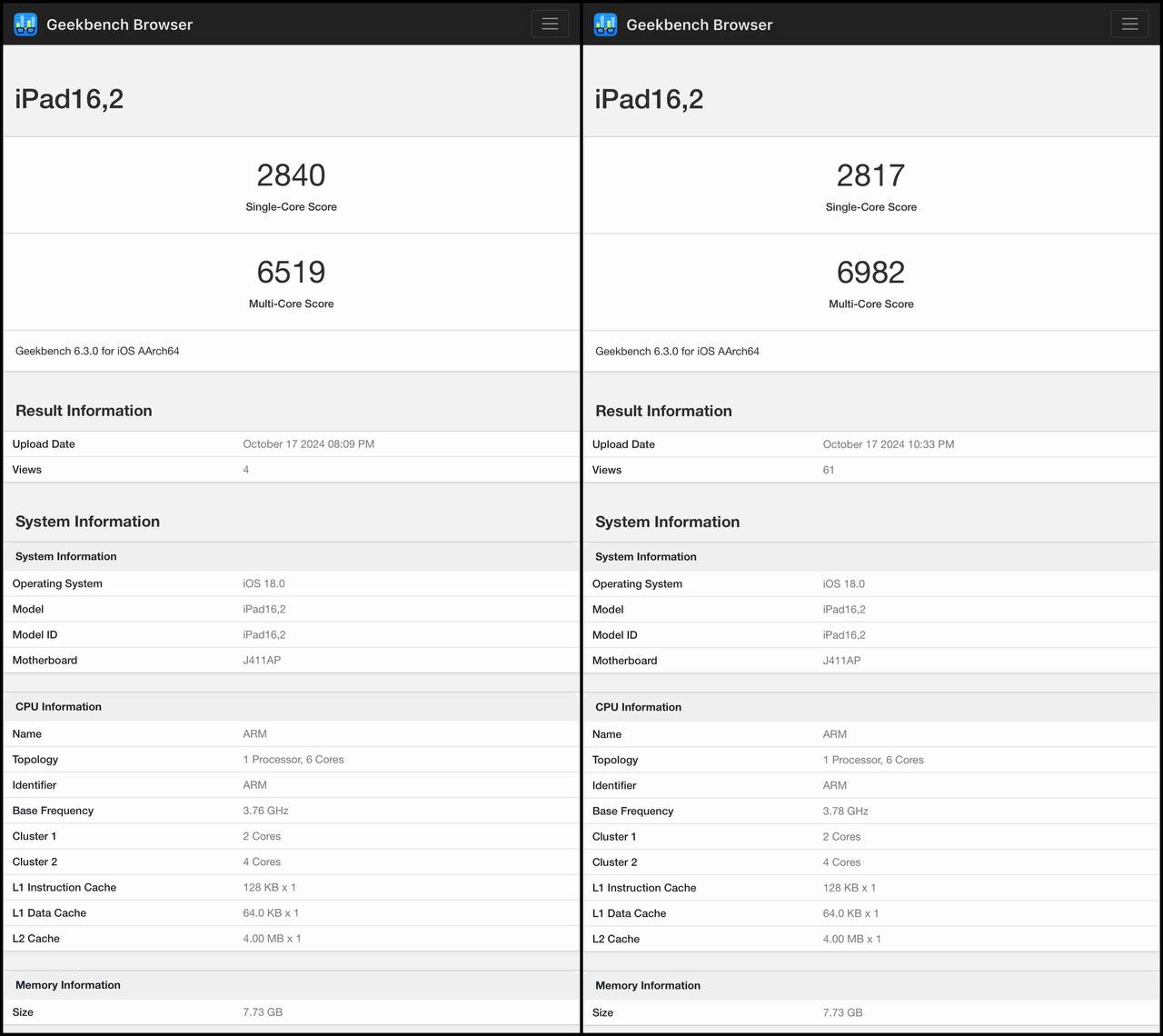This screenshot has height=1036, width=1163.
Task: Click the Views value 4
Action: tap(246, 470)
